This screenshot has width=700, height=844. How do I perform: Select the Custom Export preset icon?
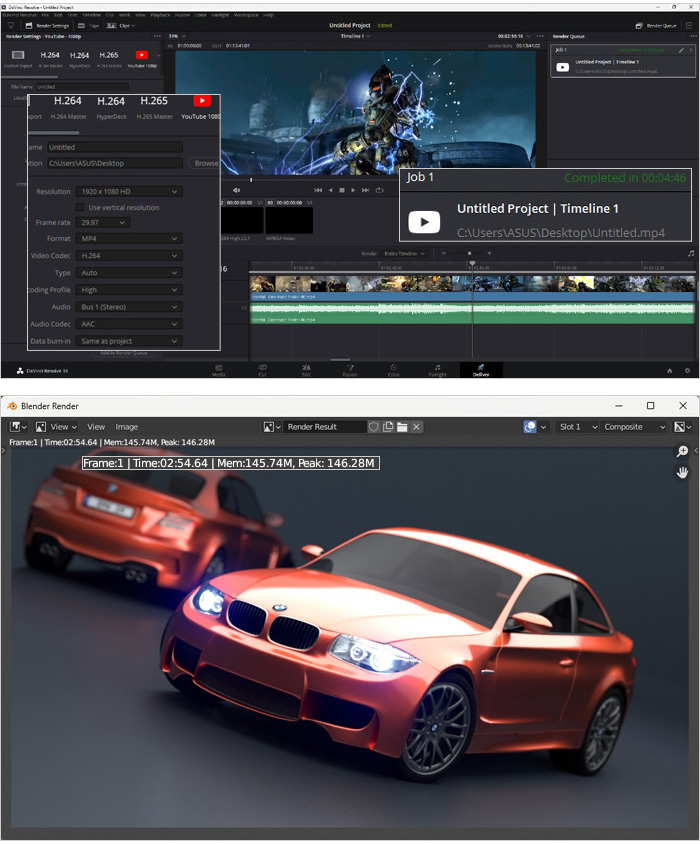tap(18, 55)
